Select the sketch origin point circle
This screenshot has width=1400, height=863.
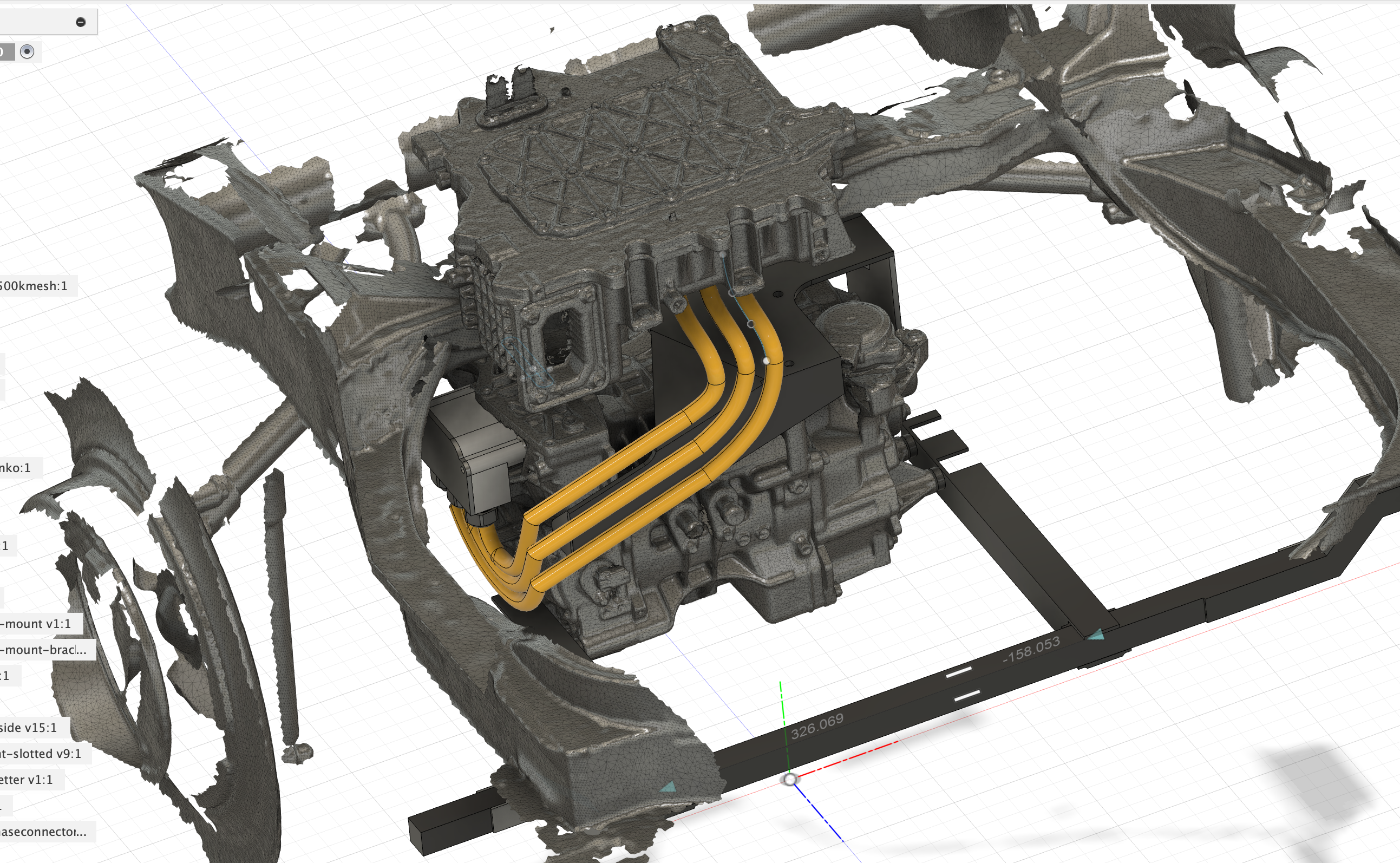coord(790,780)
